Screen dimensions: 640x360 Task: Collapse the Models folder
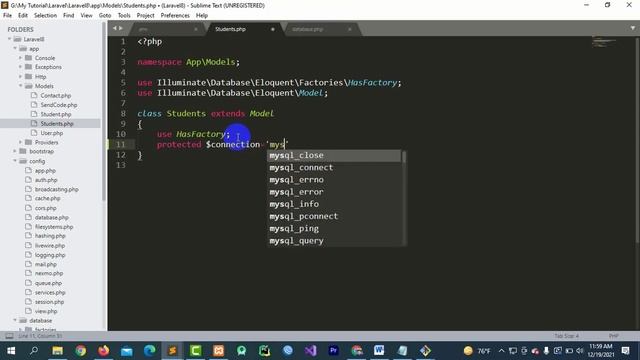pos(20,86)
